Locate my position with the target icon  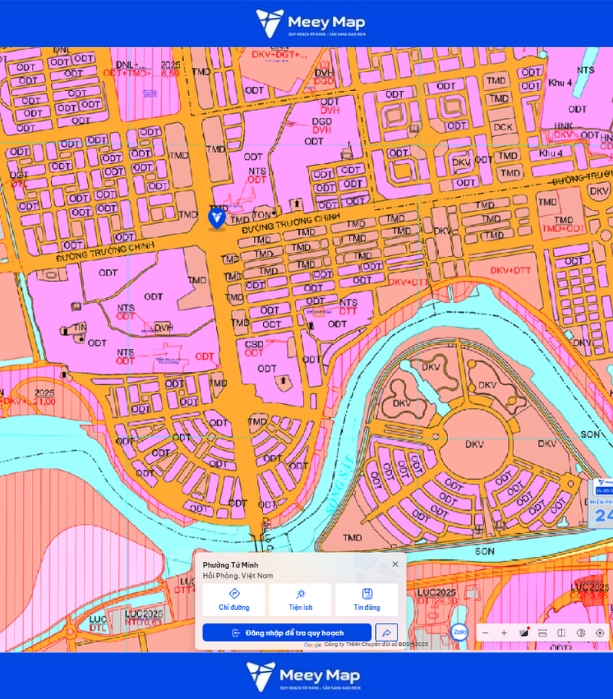point(600,633)
